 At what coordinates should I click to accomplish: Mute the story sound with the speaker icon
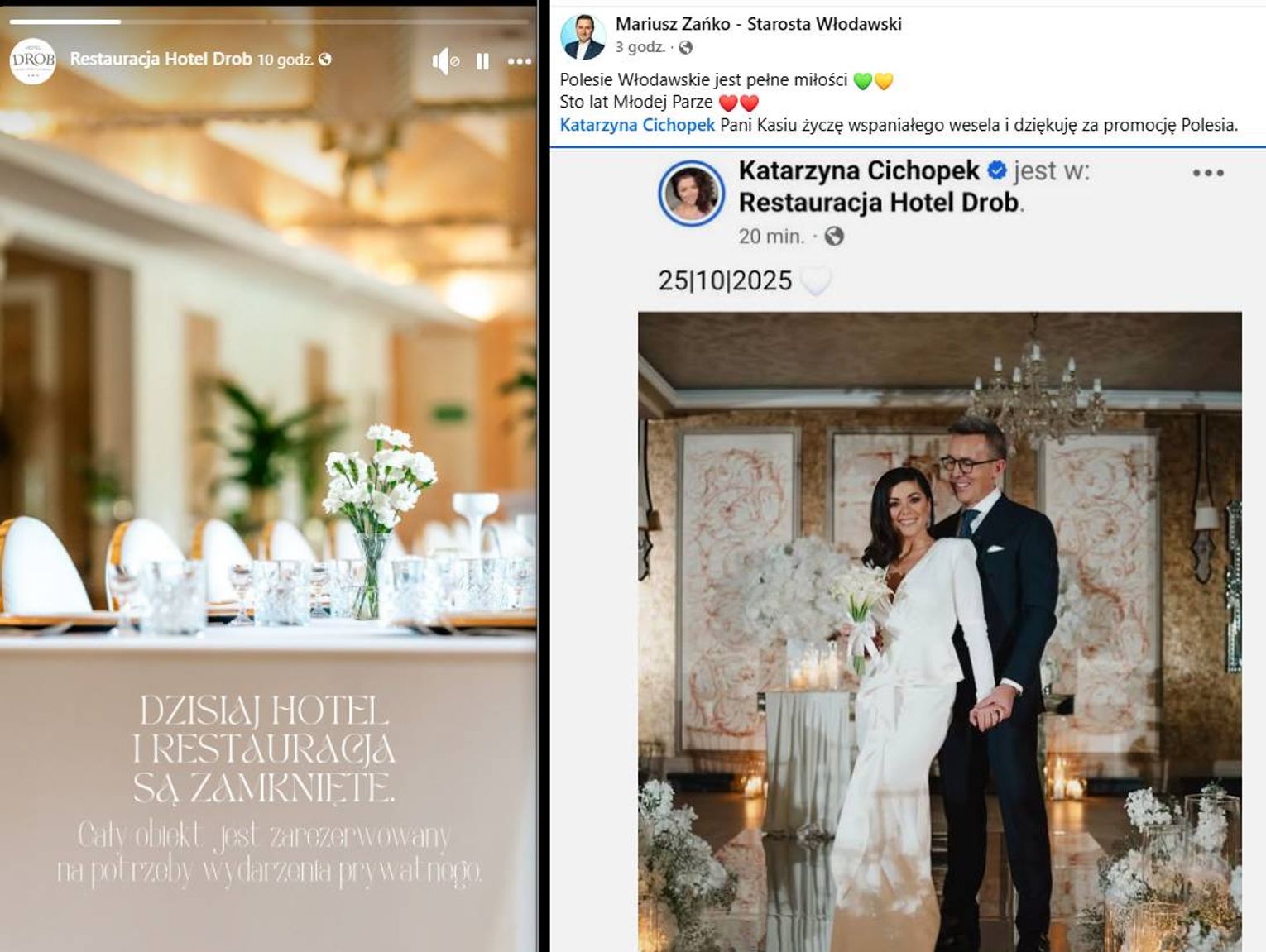pos(444,61)
